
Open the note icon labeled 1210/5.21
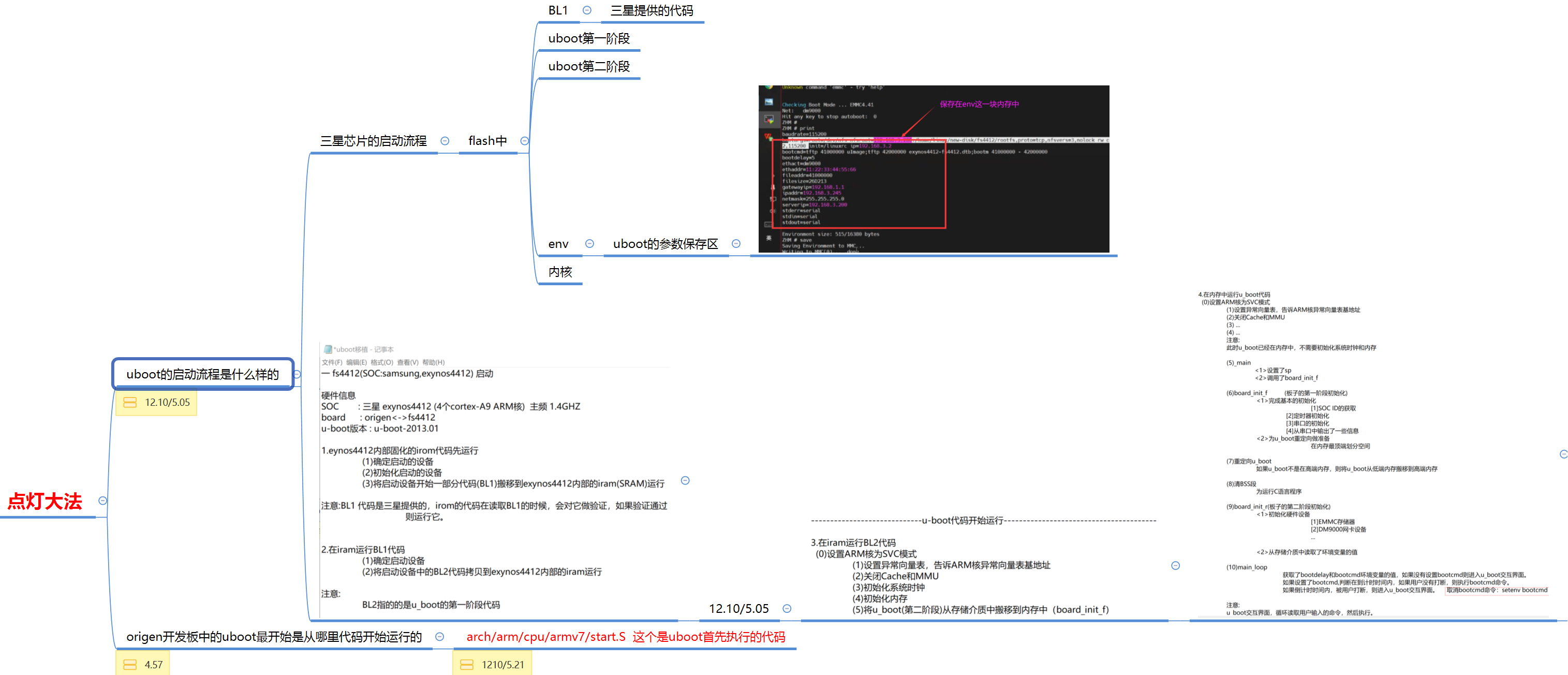tap(467, 665)
